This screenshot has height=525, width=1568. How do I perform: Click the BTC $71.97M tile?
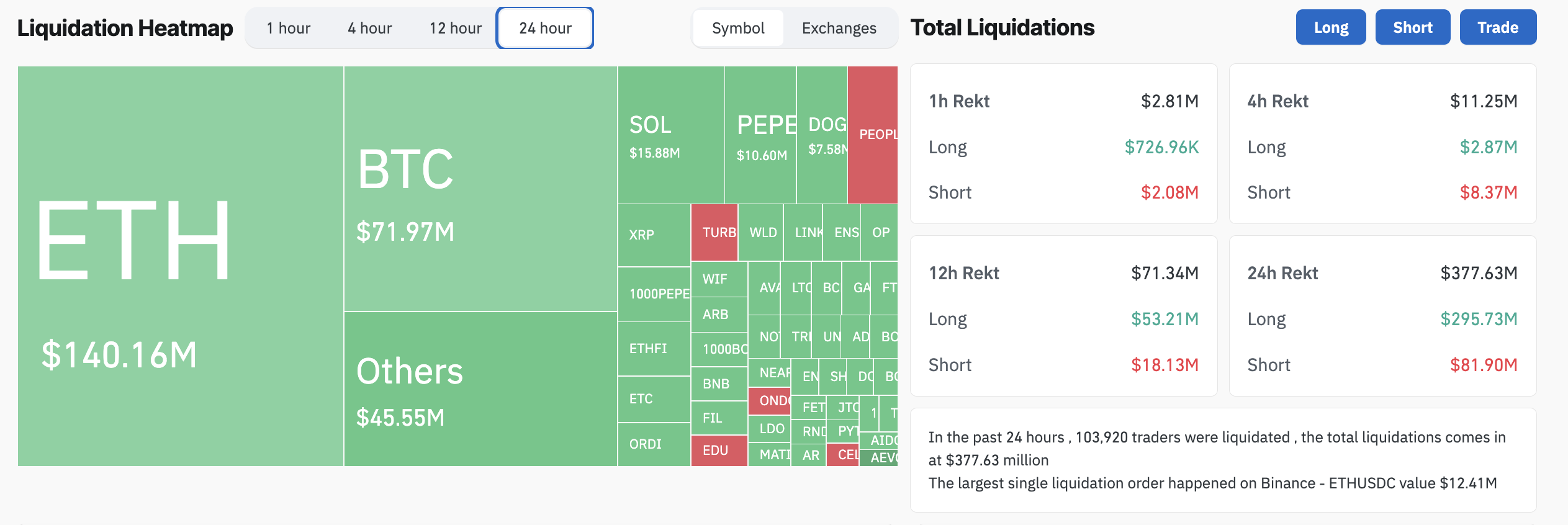480,189
